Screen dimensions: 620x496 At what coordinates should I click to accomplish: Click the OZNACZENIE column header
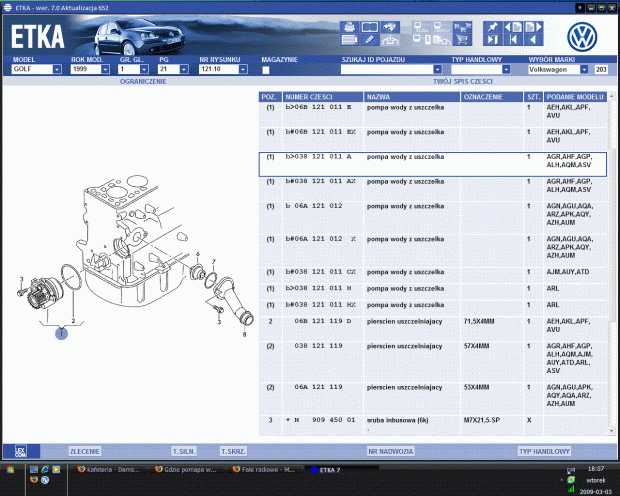coord(492,97)
